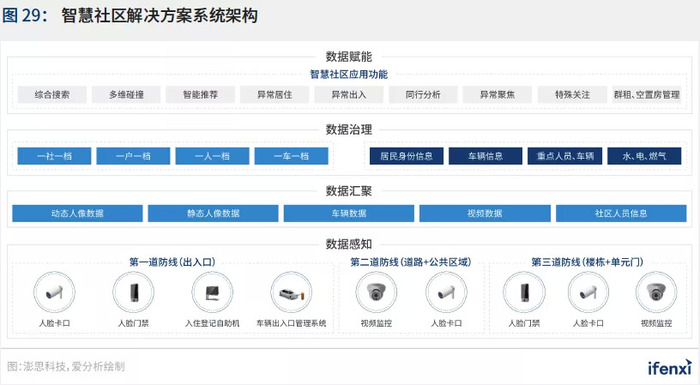Click the 社区人员信息 bar
Viewport: 700px width, 385px height.
pyautogui.click(x=621, y=213)
